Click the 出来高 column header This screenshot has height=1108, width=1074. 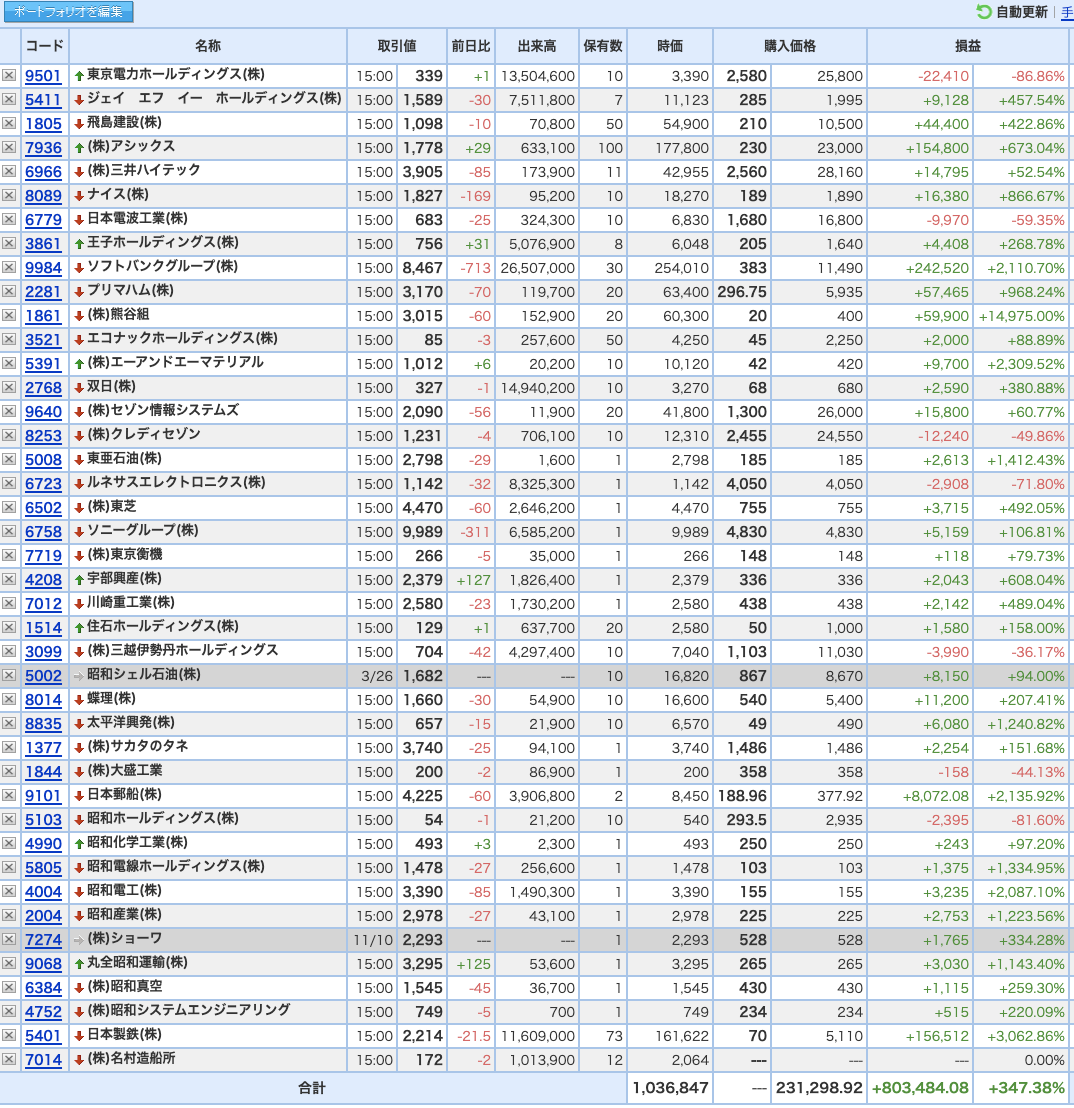(x=536, y=46)
